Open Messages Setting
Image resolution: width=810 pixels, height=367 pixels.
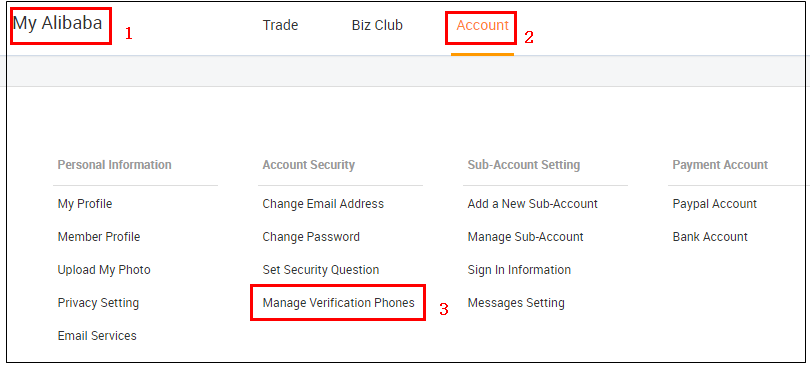(516, 303)
